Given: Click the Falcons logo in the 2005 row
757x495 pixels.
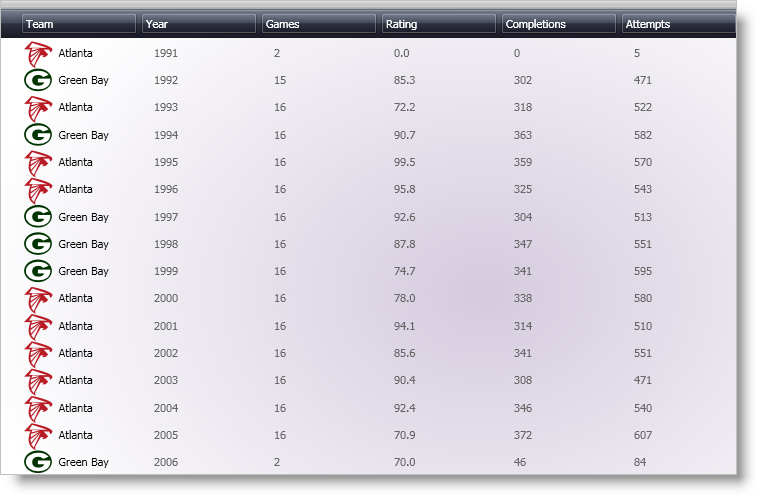Looking at the screenshot, I should (38, 435).
